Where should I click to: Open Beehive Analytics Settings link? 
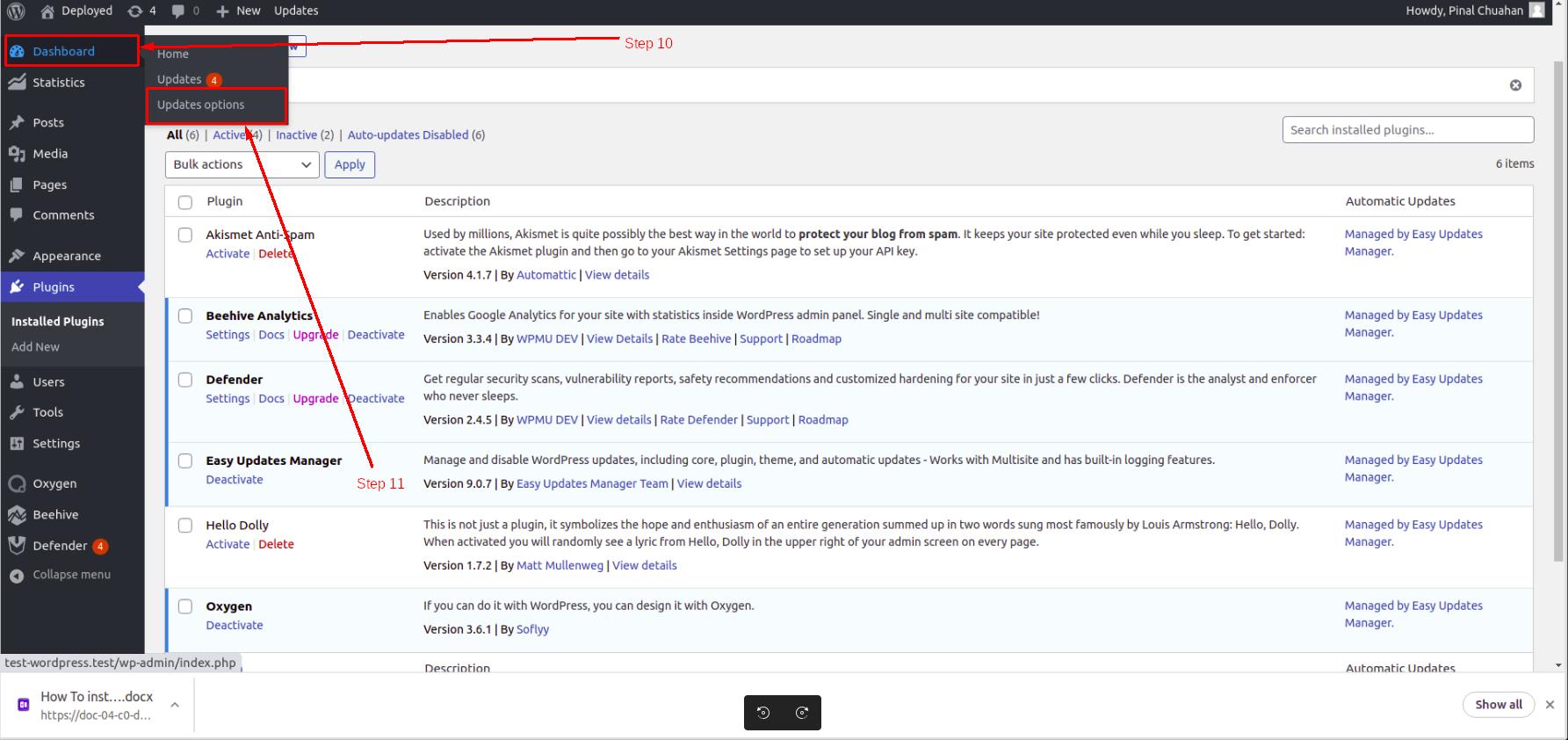(228, 335)
